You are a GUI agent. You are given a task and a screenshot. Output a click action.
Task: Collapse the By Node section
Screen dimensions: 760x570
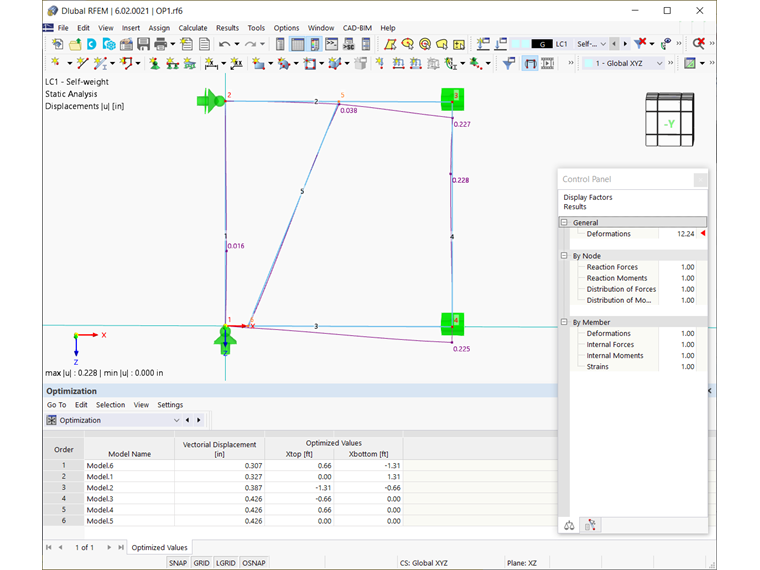[564, 255]
